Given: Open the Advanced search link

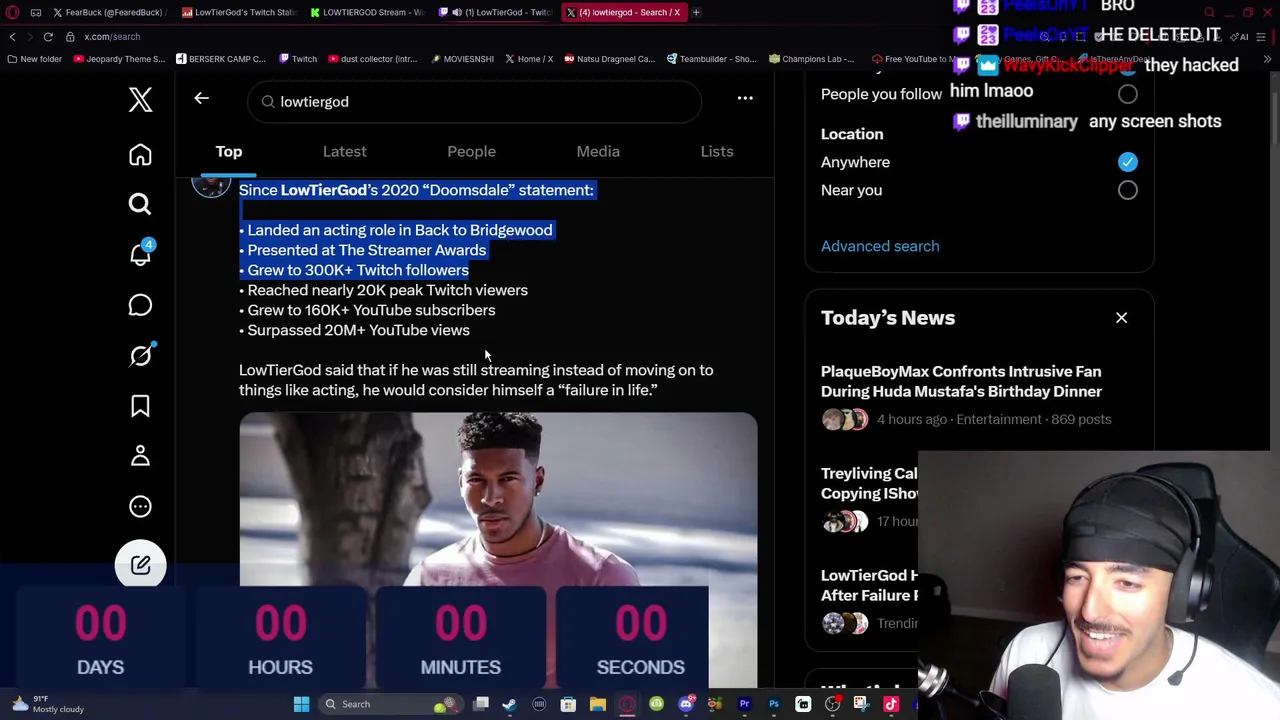Looking at the screenshot, I should tap(880, 246).
